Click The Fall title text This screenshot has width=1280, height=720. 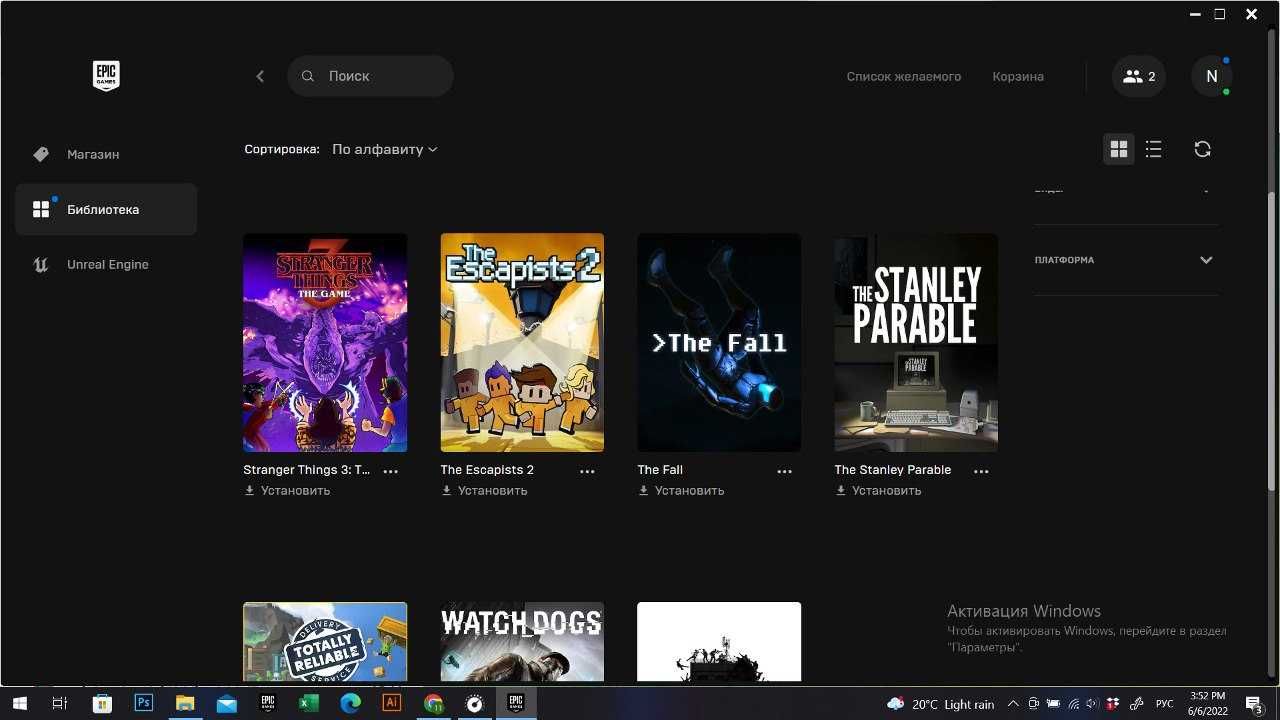tap(660, 470)
